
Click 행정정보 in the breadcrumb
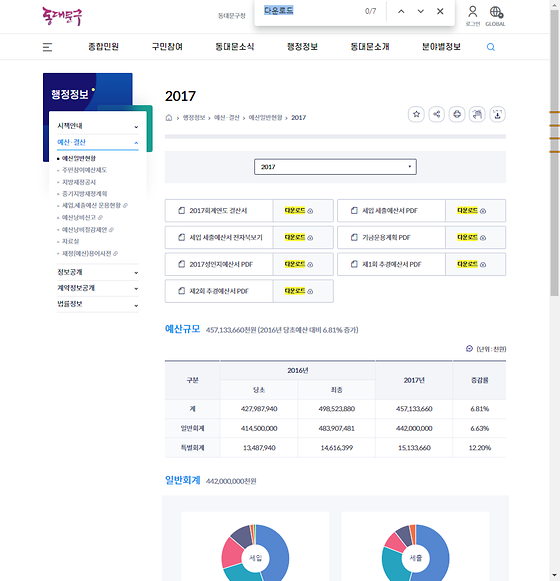click(x=194, y=117)
